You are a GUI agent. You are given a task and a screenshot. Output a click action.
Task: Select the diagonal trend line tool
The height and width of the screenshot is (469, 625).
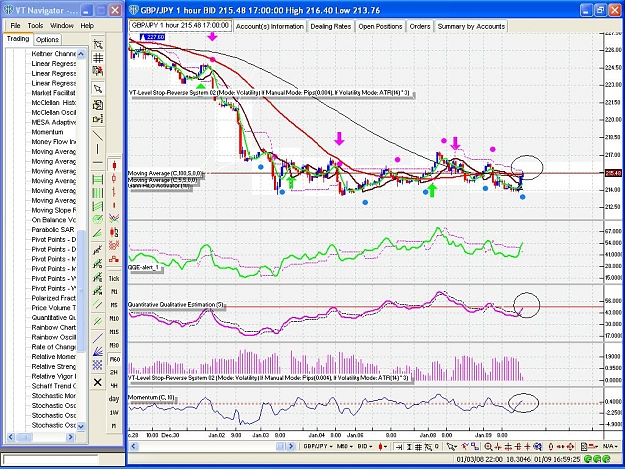(98, 135)
